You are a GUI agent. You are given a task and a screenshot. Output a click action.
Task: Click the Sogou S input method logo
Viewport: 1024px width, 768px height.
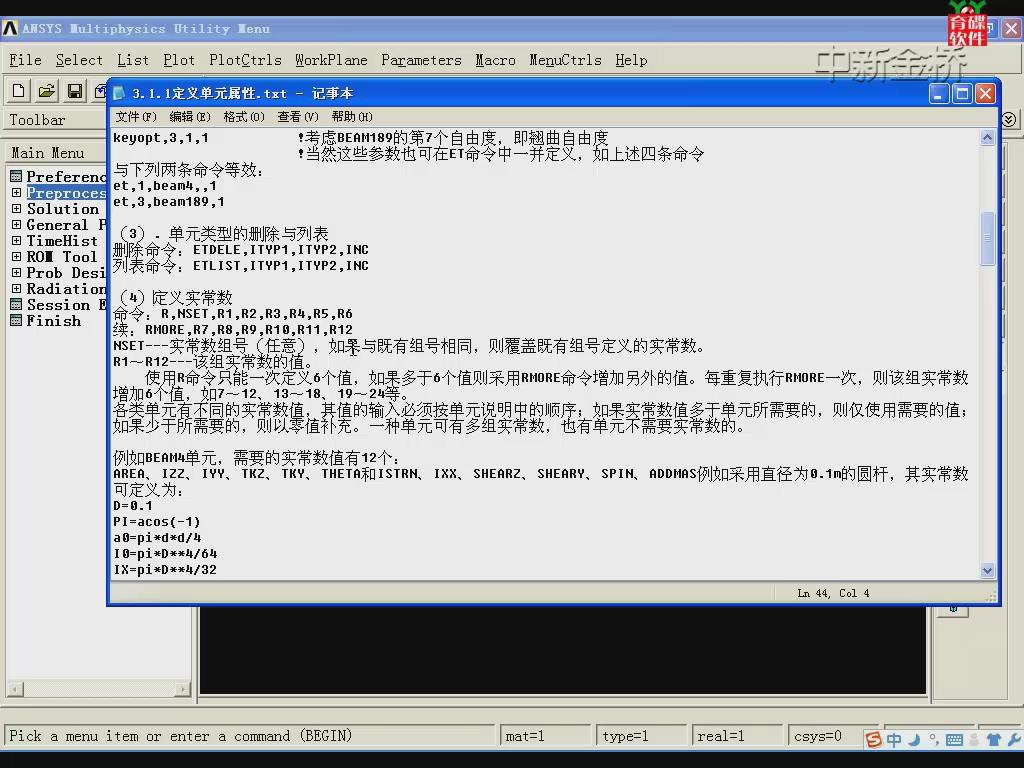(873, 739)
